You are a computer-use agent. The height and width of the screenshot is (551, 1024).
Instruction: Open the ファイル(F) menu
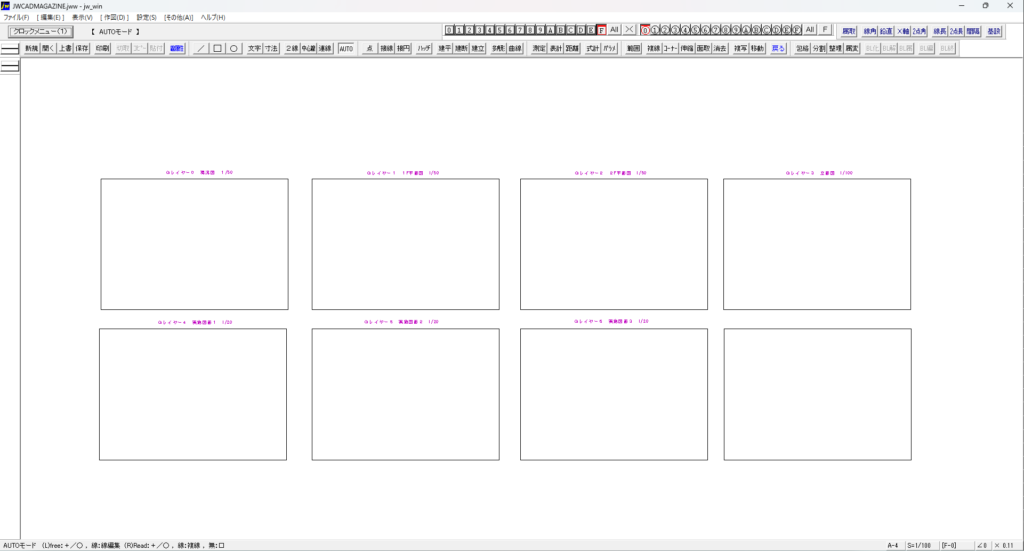[16, 18]
